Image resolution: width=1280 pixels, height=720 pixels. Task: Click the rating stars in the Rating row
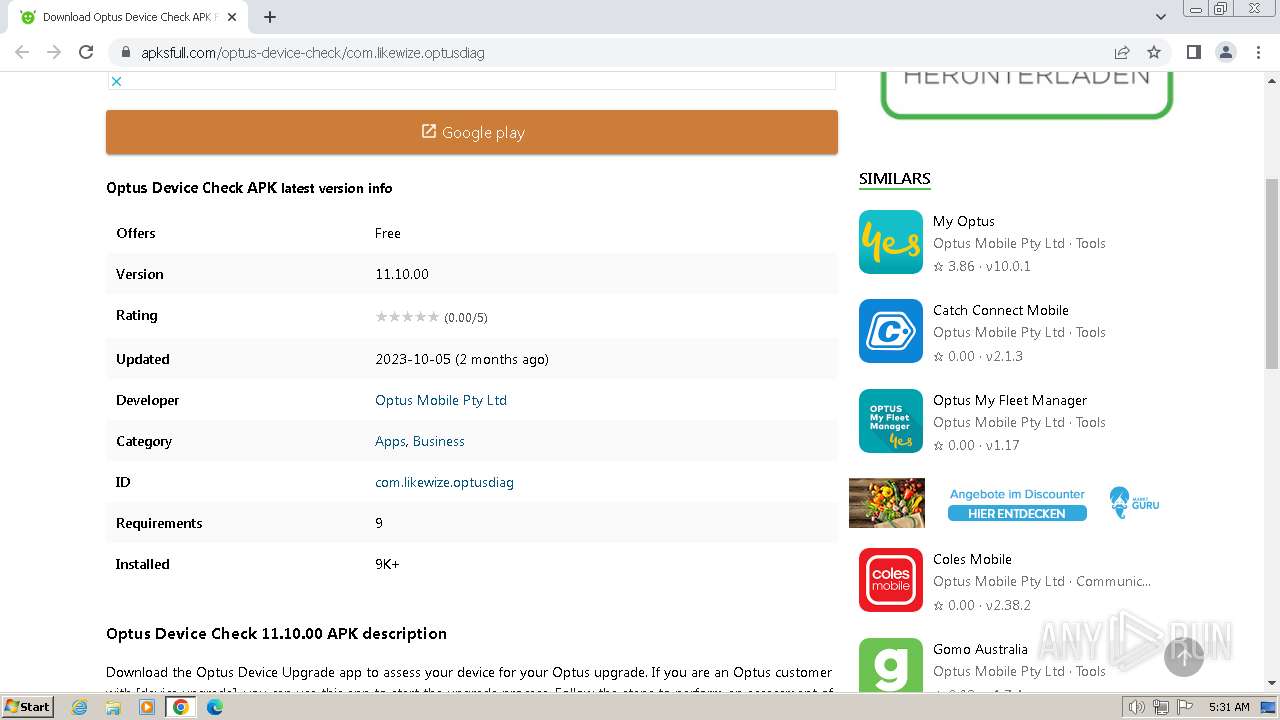click(x=407, y=317)
